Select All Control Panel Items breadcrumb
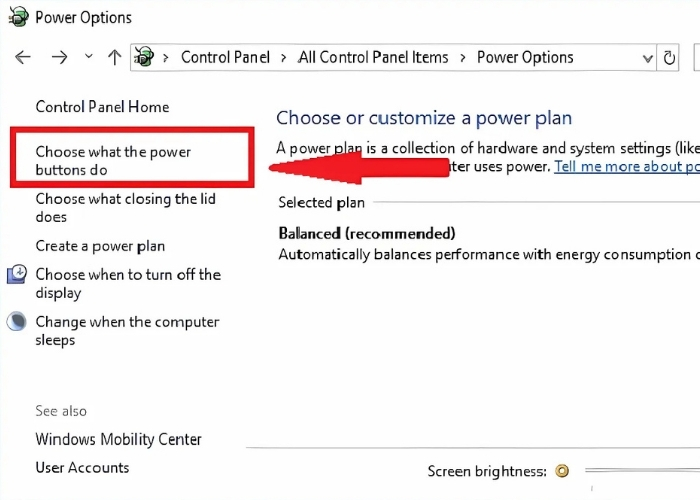Viewport: 700px width, 500px height. click(x=373, y=57)
